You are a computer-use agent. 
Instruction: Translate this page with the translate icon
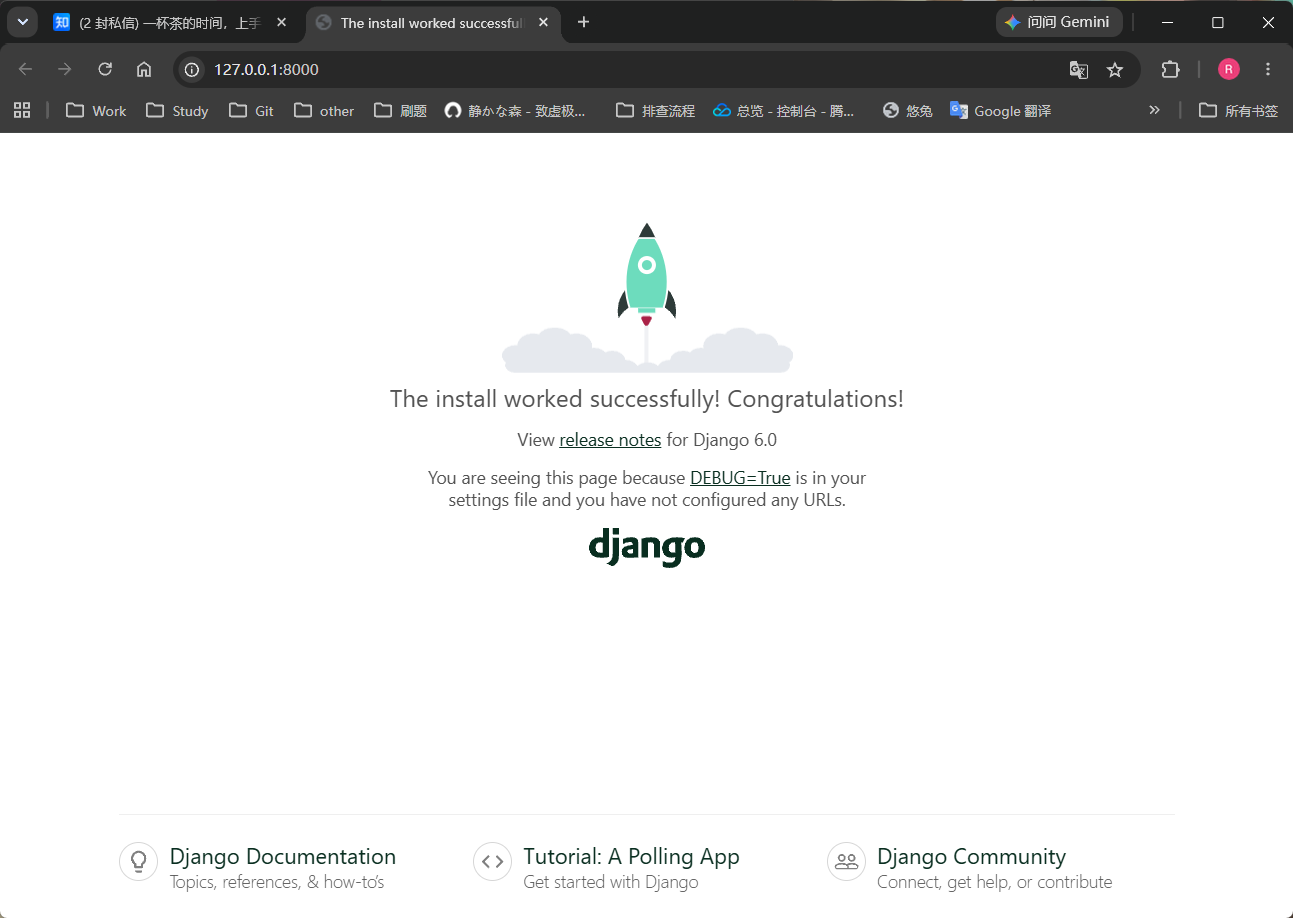(1078, 69)
